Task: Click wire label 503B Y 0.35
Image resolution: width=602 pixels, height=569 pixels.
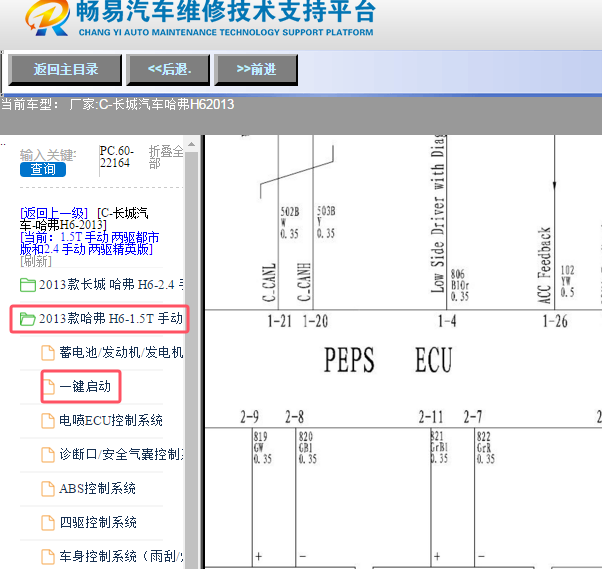Action: 326,222
